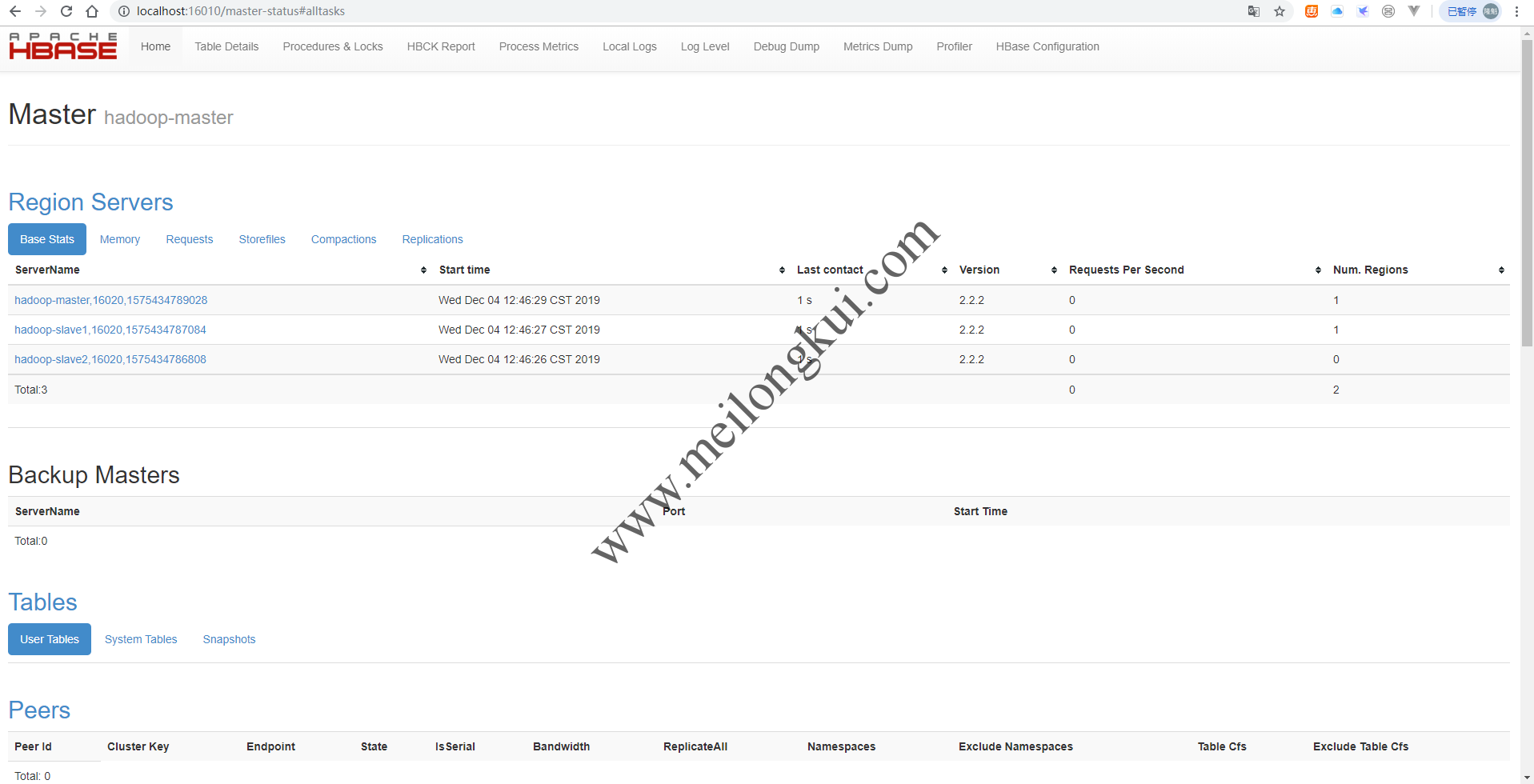Viewport: 1534px width, 784px height.
Task: Click the 'Total:3' cell in Region Servers
Action: (x=31, y=390)
